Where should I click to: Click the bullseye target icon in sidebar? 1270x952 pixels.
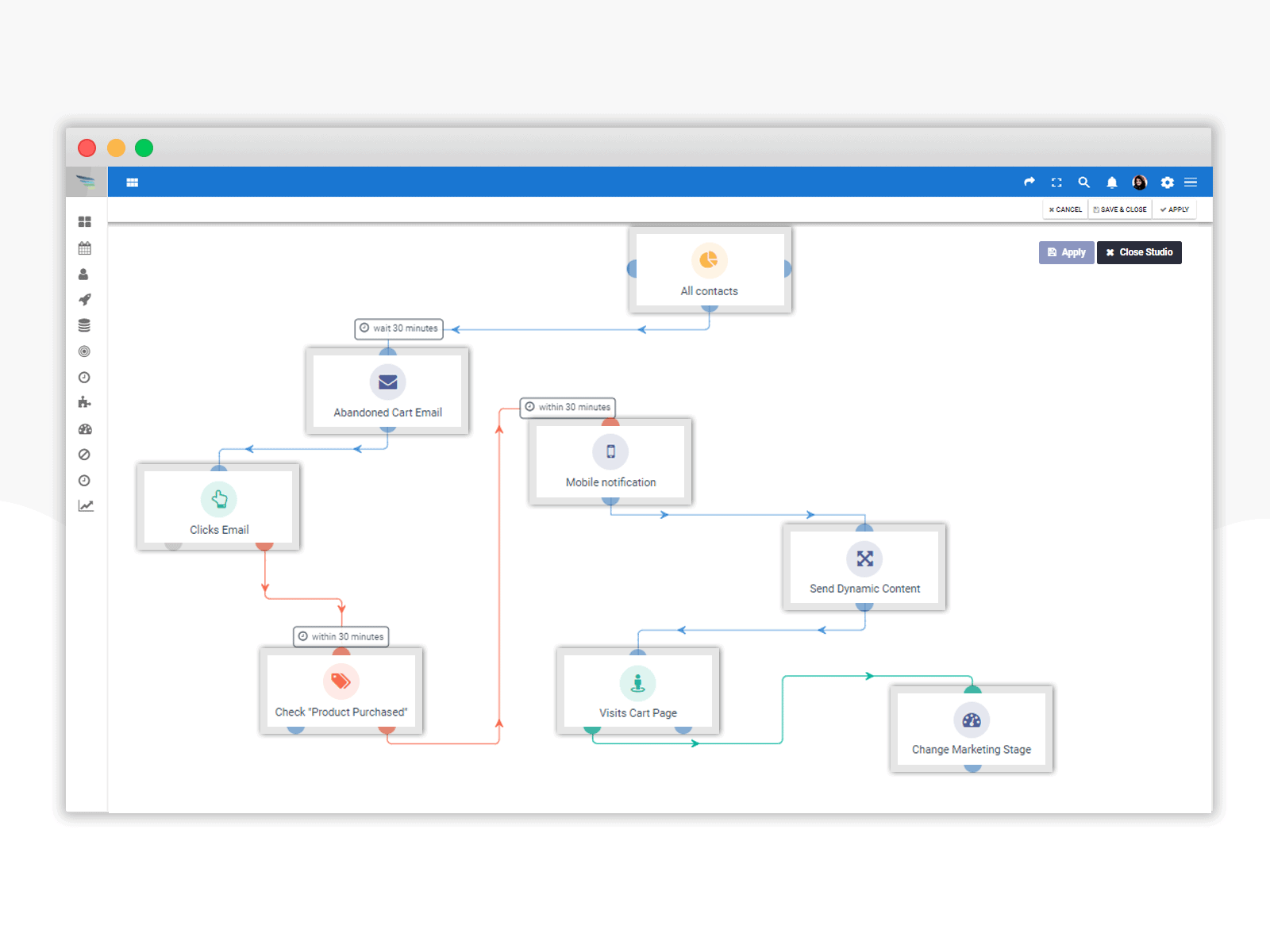pos(84,351)
